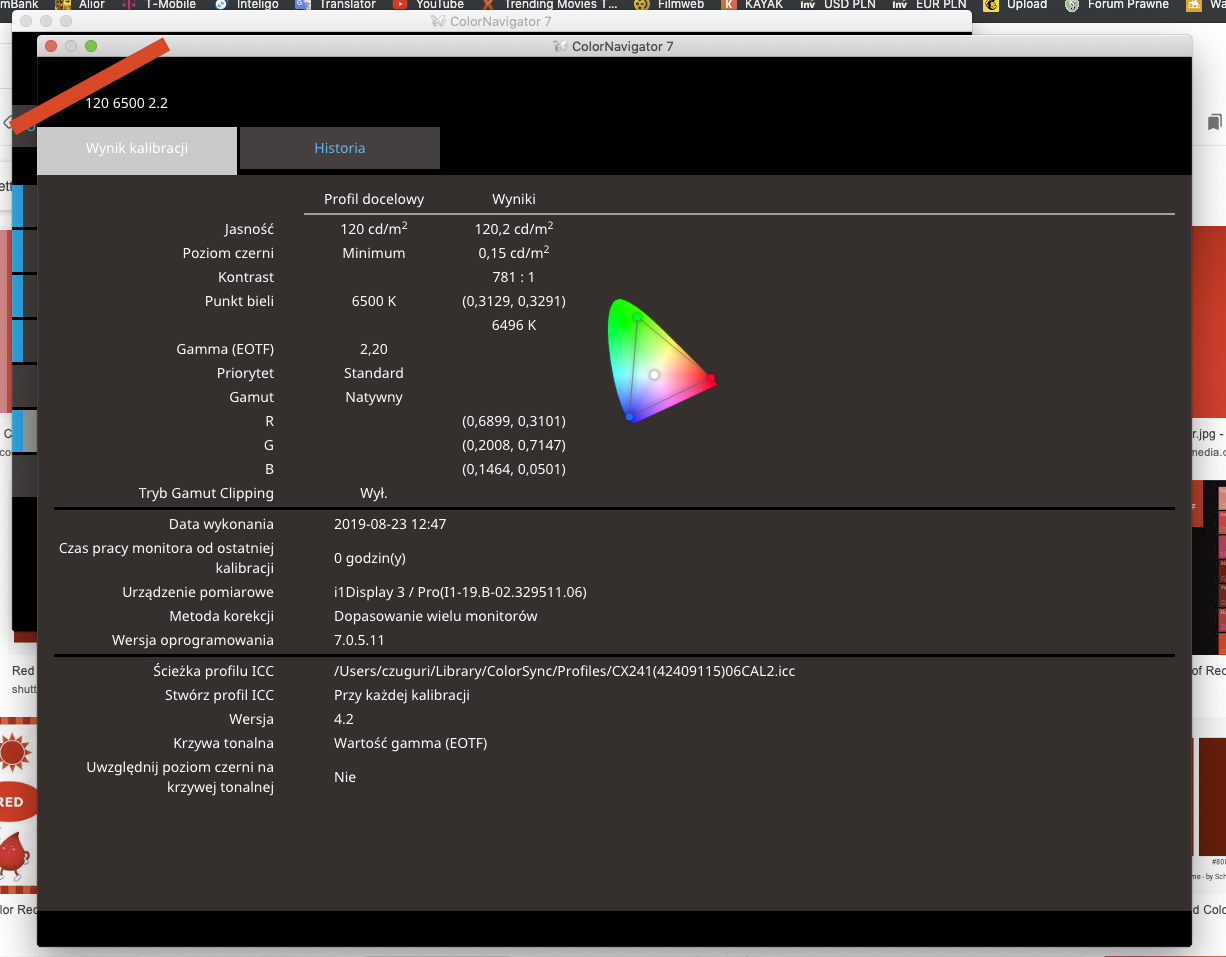Open the Trending Movies bookmark

pyautogui.click(x=560, y=5)
